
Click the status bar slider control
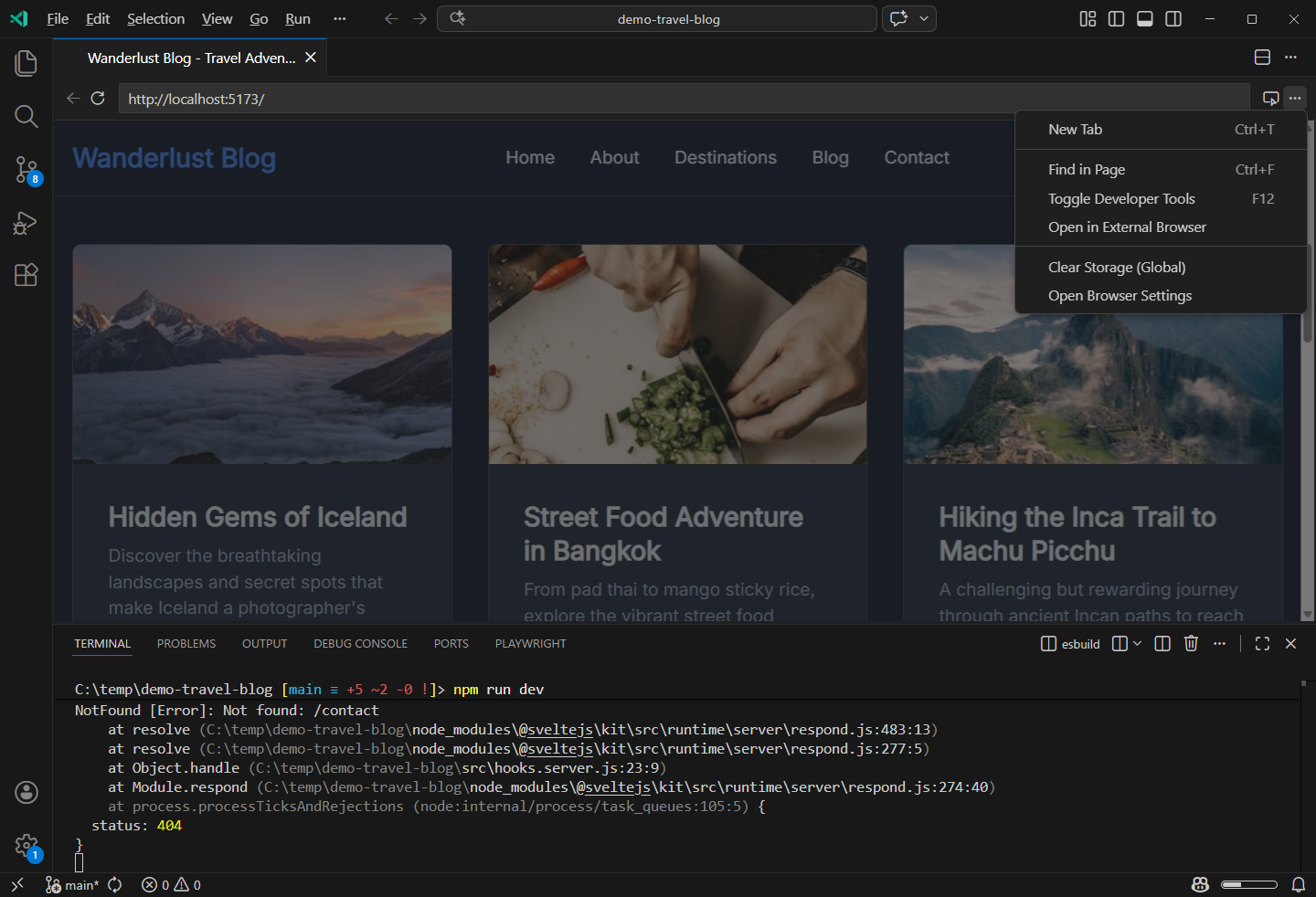tap(1249, 884)
